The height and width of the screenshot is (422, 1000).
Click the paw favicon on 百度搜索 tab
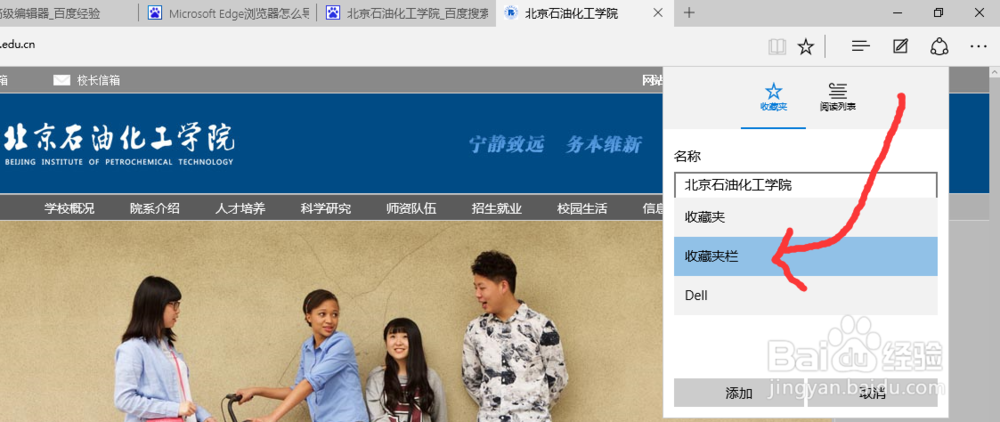point(332,13)
